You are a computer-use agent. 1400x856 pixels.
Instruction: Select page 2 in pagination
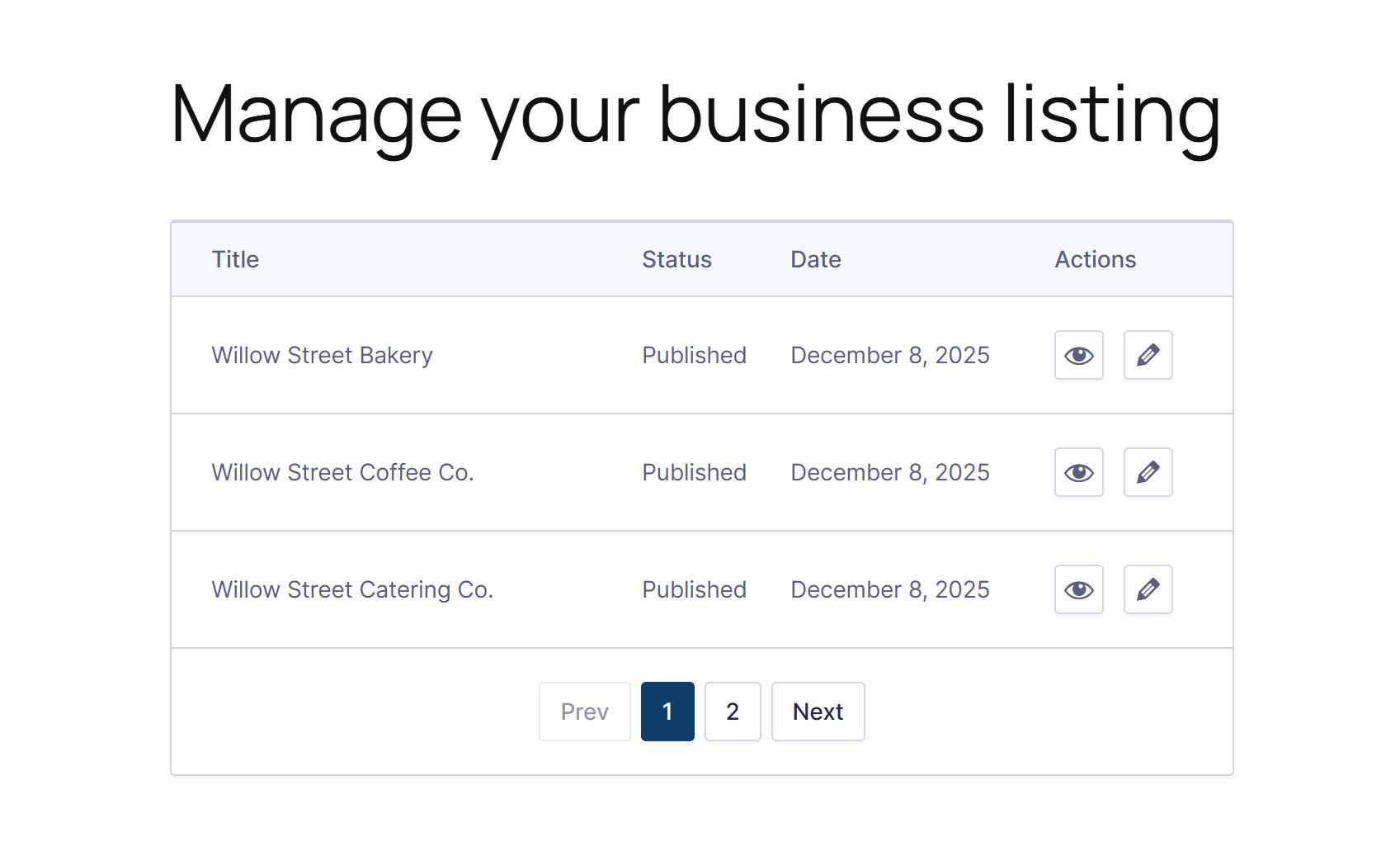pos(732,712)
